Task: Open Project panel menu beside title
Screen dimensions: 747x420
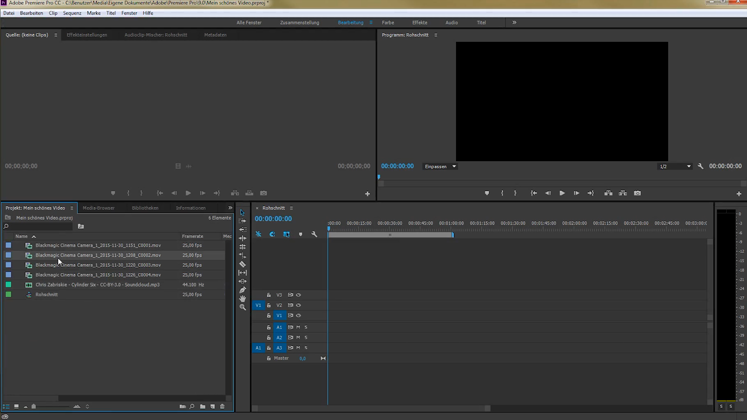Action: (71, 208)
